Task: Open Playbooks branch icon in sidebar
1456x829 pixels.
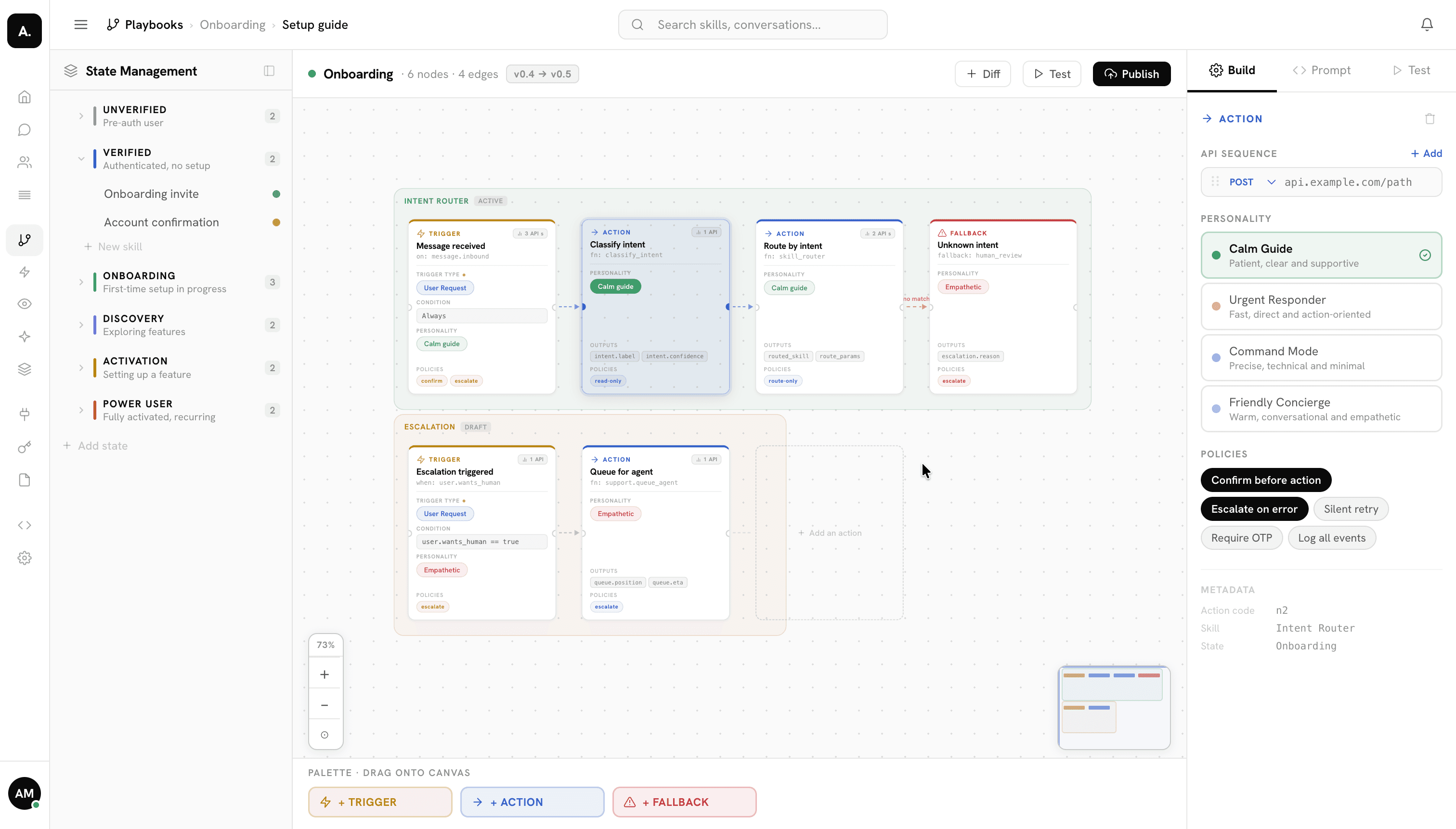Action: click(25, 240)
